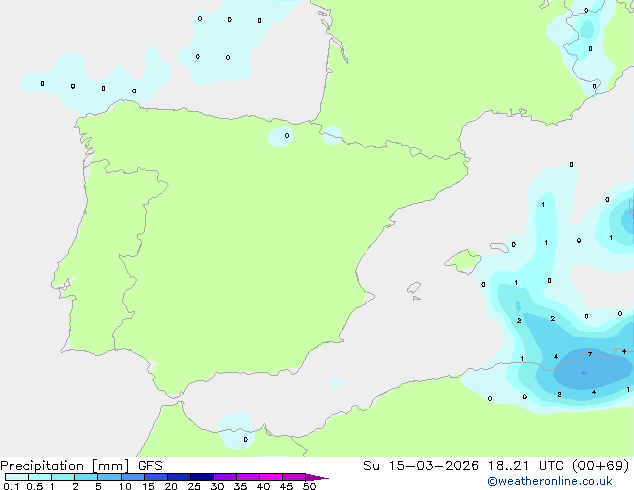
Task: Click the 20 to 25 mm legend swatch
Action: coord(178,477)
